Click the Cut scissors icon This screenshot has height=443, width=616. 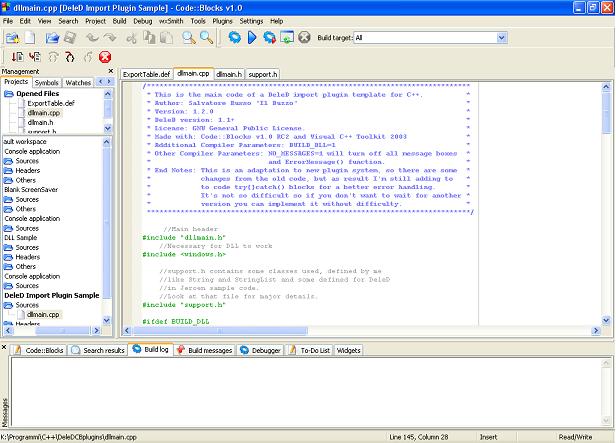point(132,38)
